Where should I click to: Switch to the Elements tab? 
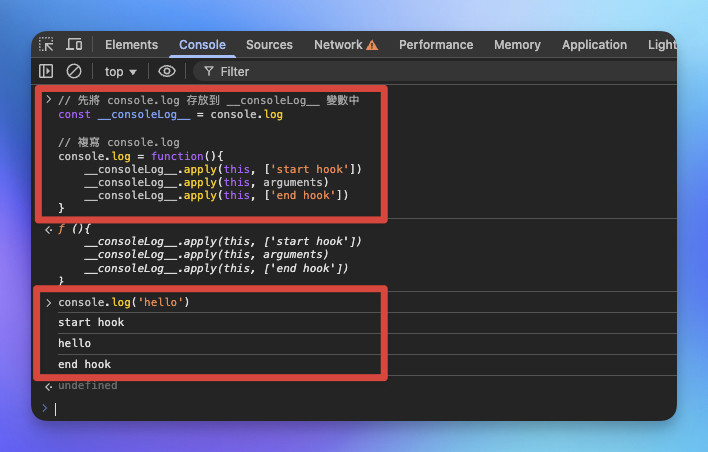(131, 45)
